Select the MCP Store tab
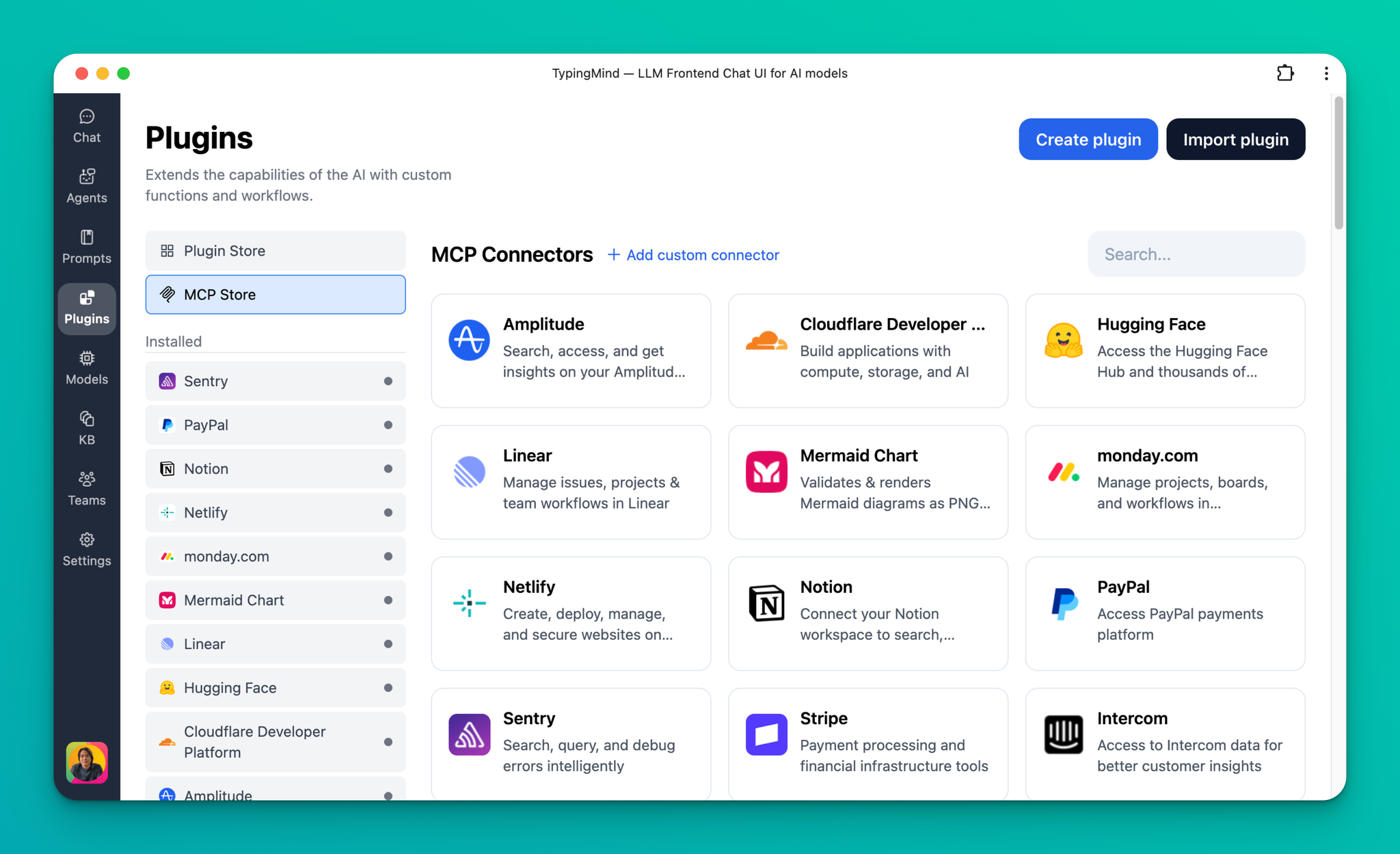Viewport: 1400px width, 854px height. pyautogui.click(x=275, y=295)
